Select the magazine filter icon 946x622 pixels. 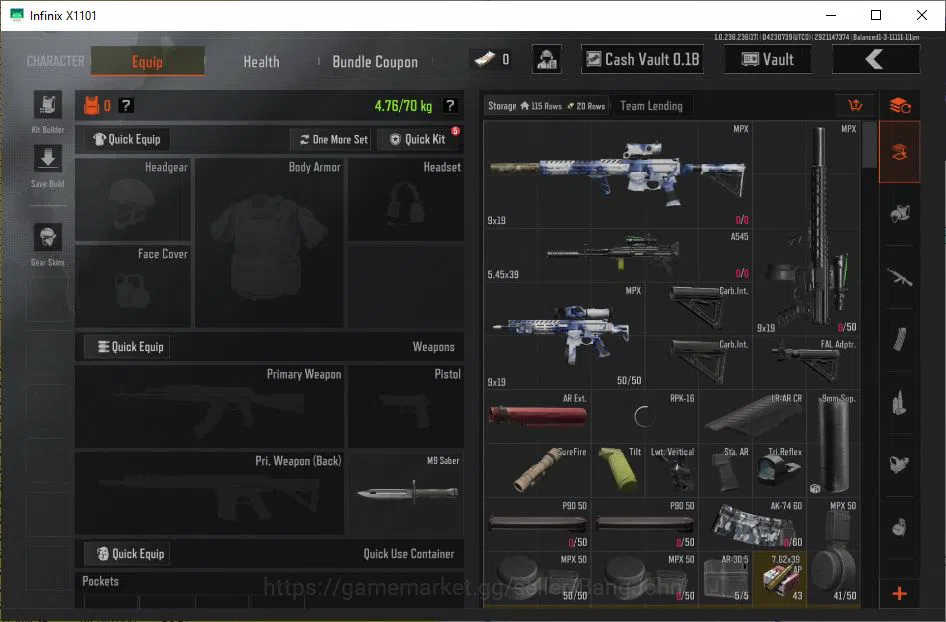tap(900, 340)
